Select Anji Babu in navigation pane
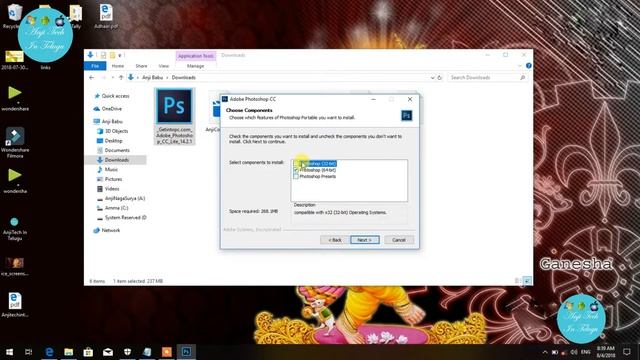This screenshot has width=640, height=360. coord(112,122)
